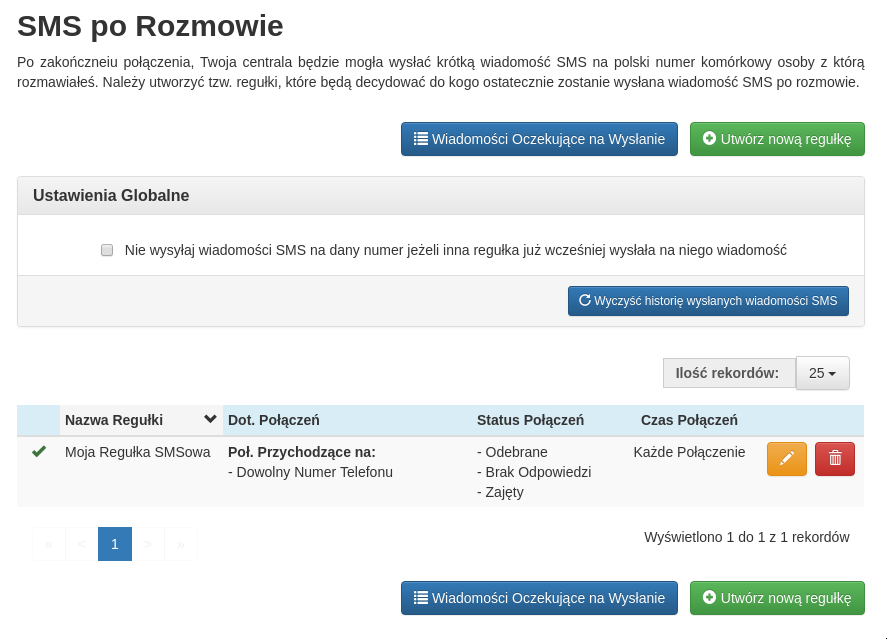Click 'Utwórz nową regułkę' button below the table
Image resolution: width=887 pixels, height=639 pixels.
[777, 598]
